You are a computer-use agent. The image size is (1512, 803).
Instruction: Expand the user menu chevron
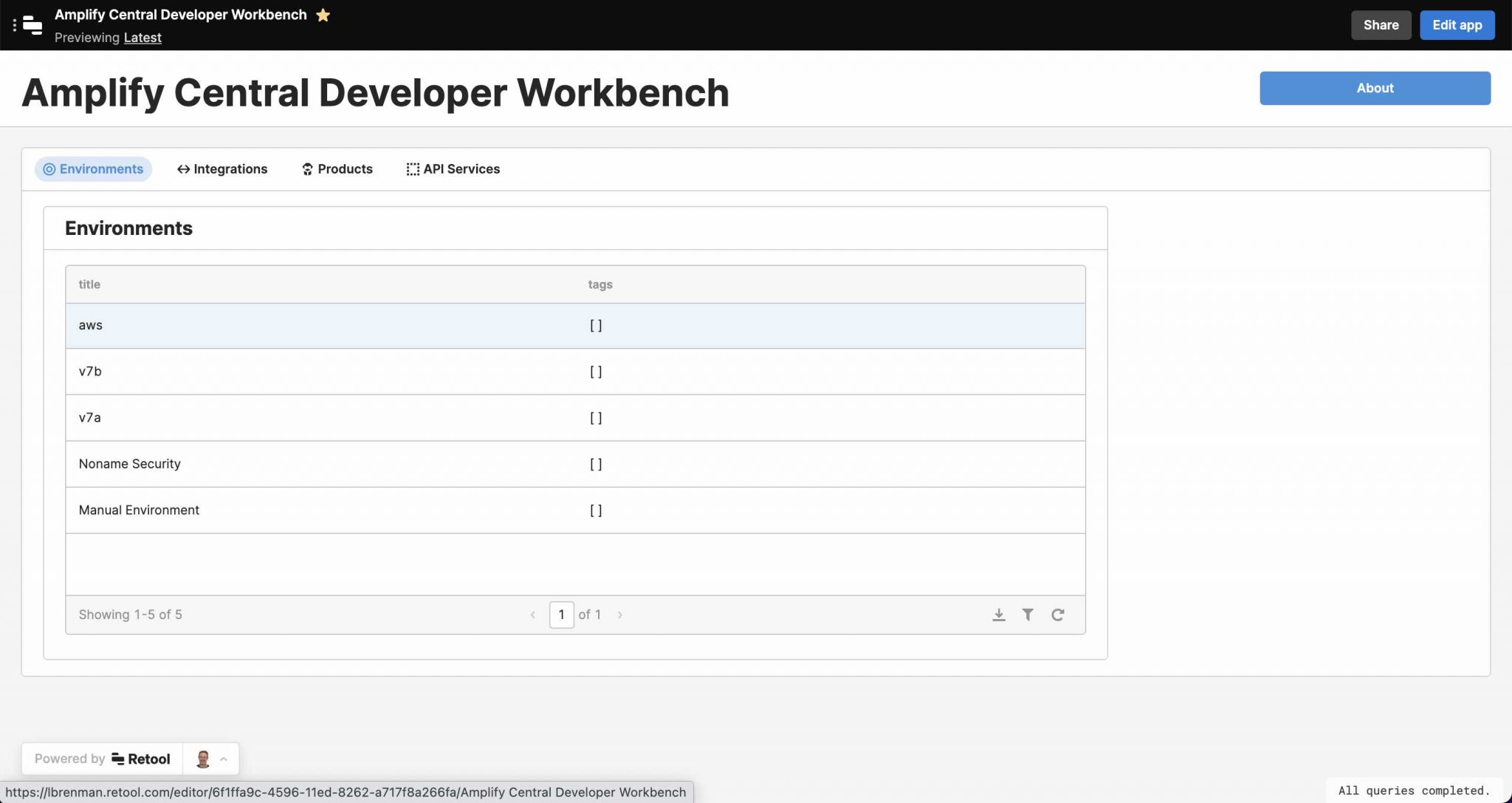(x=224, y=759)
